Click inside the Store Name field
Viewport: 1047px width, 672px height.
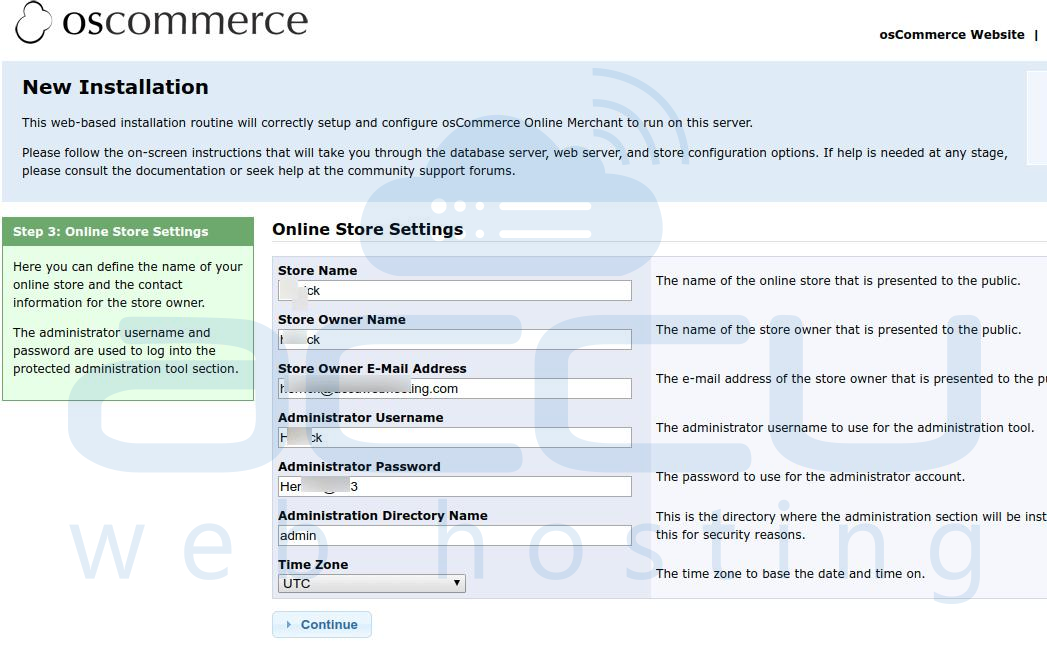click(x=454, y=290)
